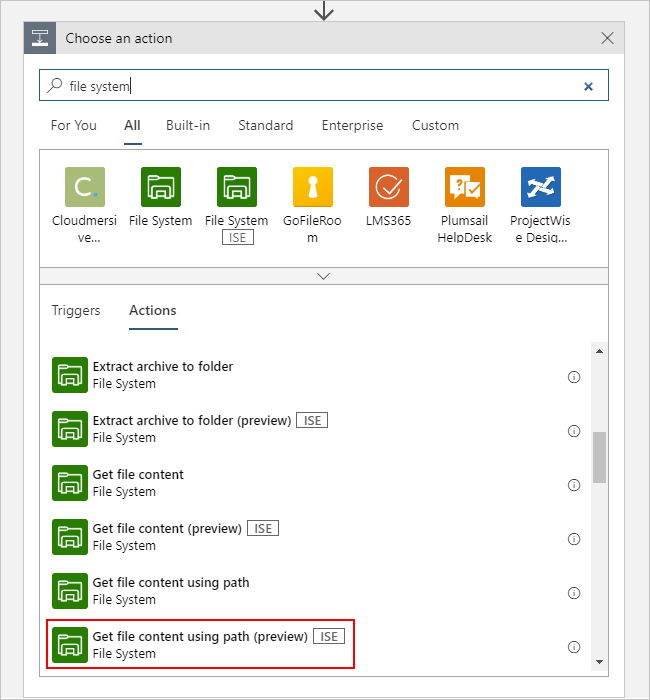
Task: Select the ProjectWise Design connector icon
Action: [541, 187]
